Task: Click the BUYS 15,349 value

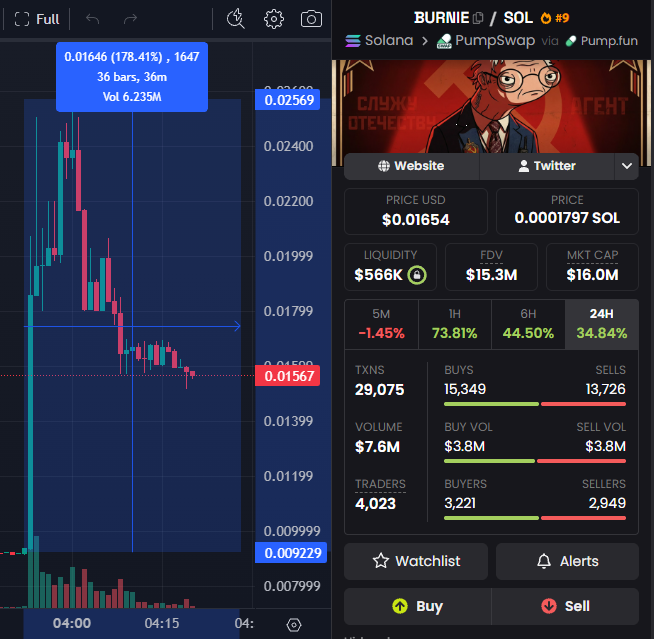Action: tap(465, 389)
